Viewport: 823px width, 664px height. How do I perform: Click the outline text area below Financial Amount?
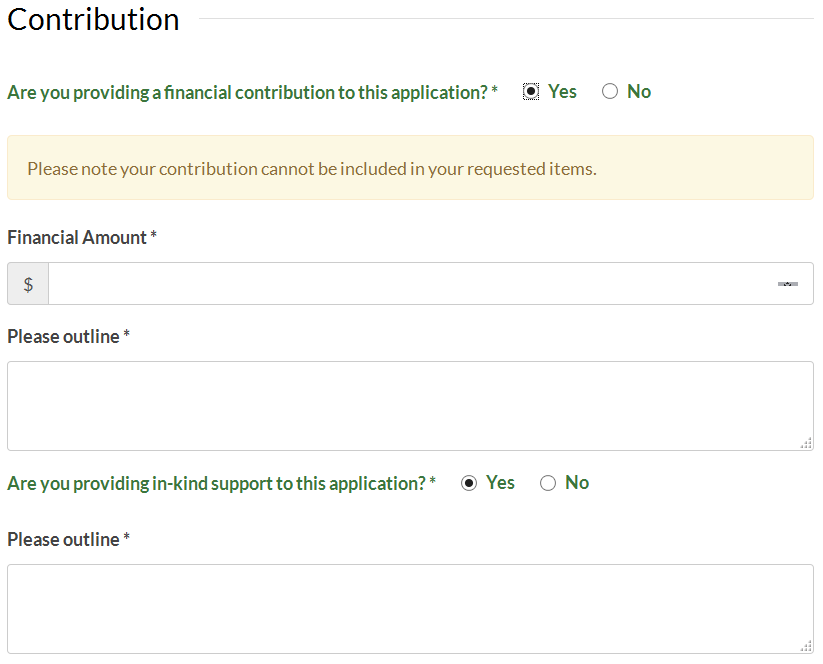[410, 406]
